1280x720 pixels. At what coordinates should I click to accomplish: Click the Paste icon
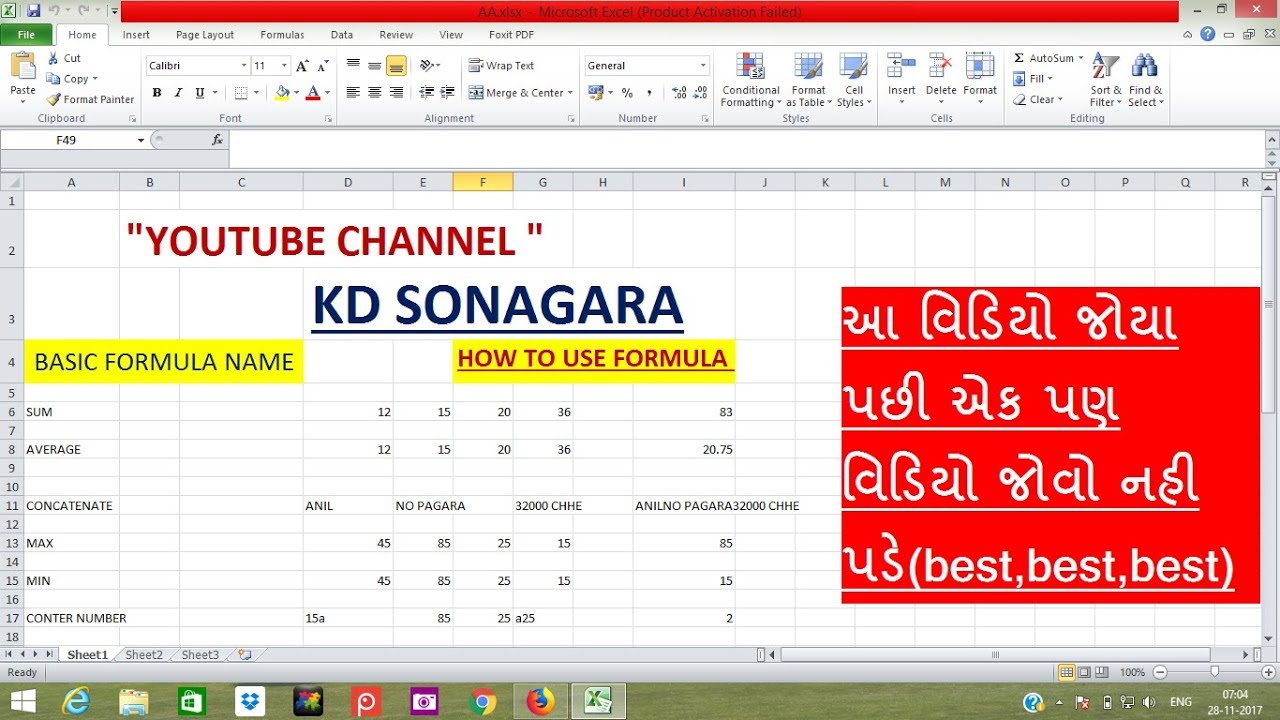tap(22, 67)
